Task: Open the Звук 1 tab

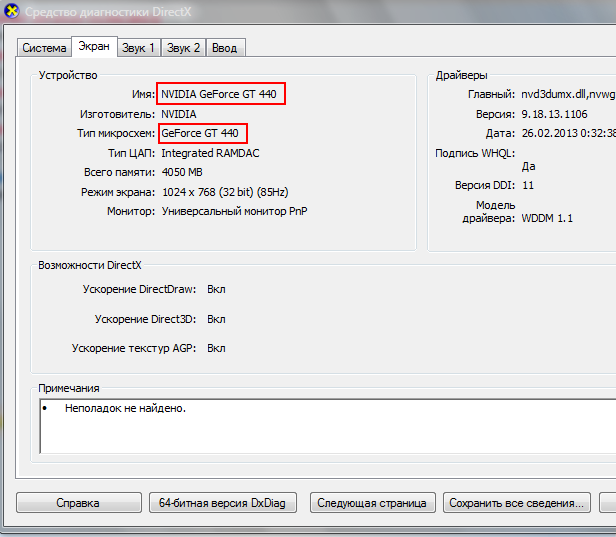Action: pos(138,48)
